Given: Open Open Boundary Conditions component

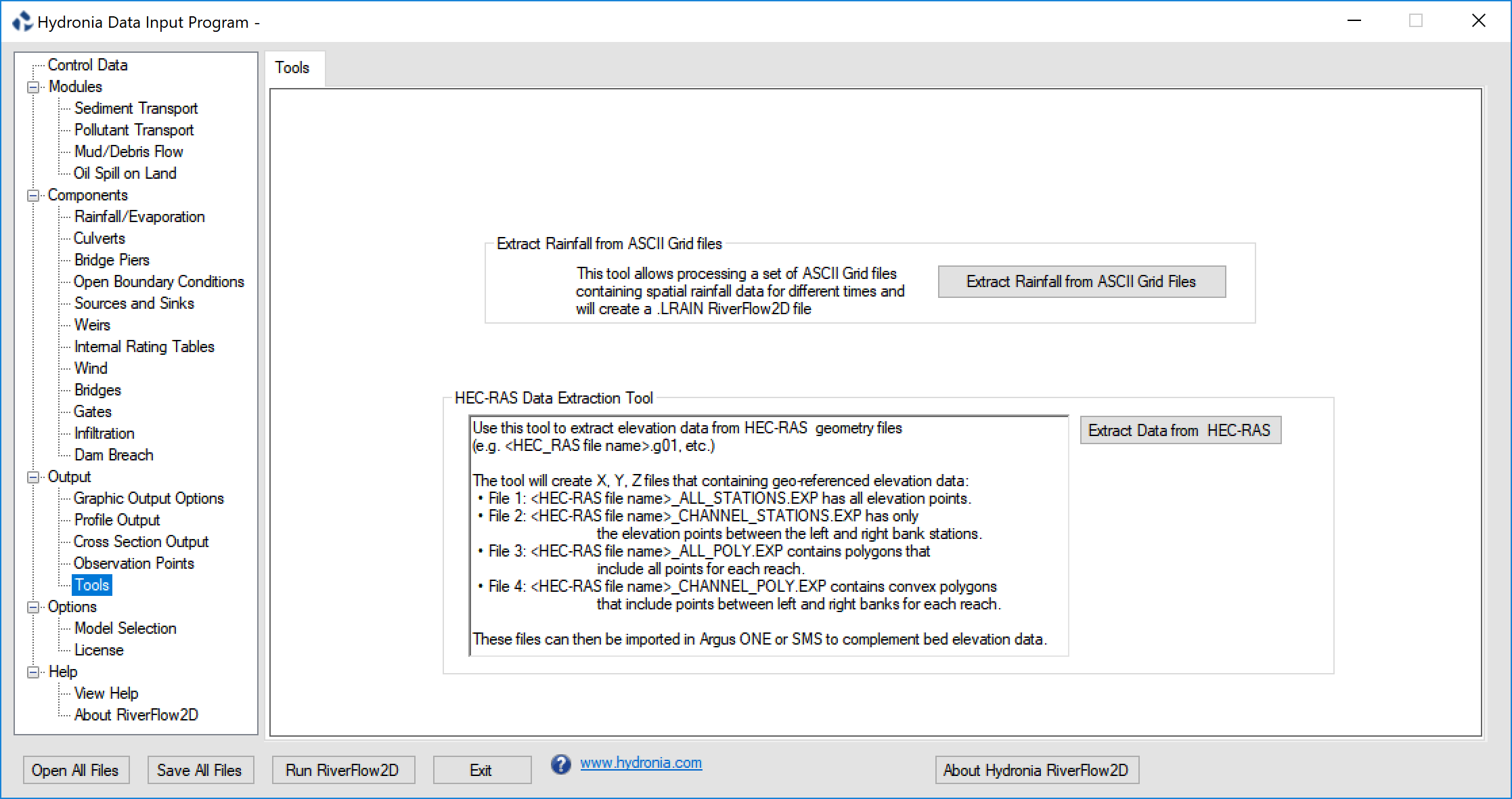Looking at the screenshot, I should click(x=159, y=282).
